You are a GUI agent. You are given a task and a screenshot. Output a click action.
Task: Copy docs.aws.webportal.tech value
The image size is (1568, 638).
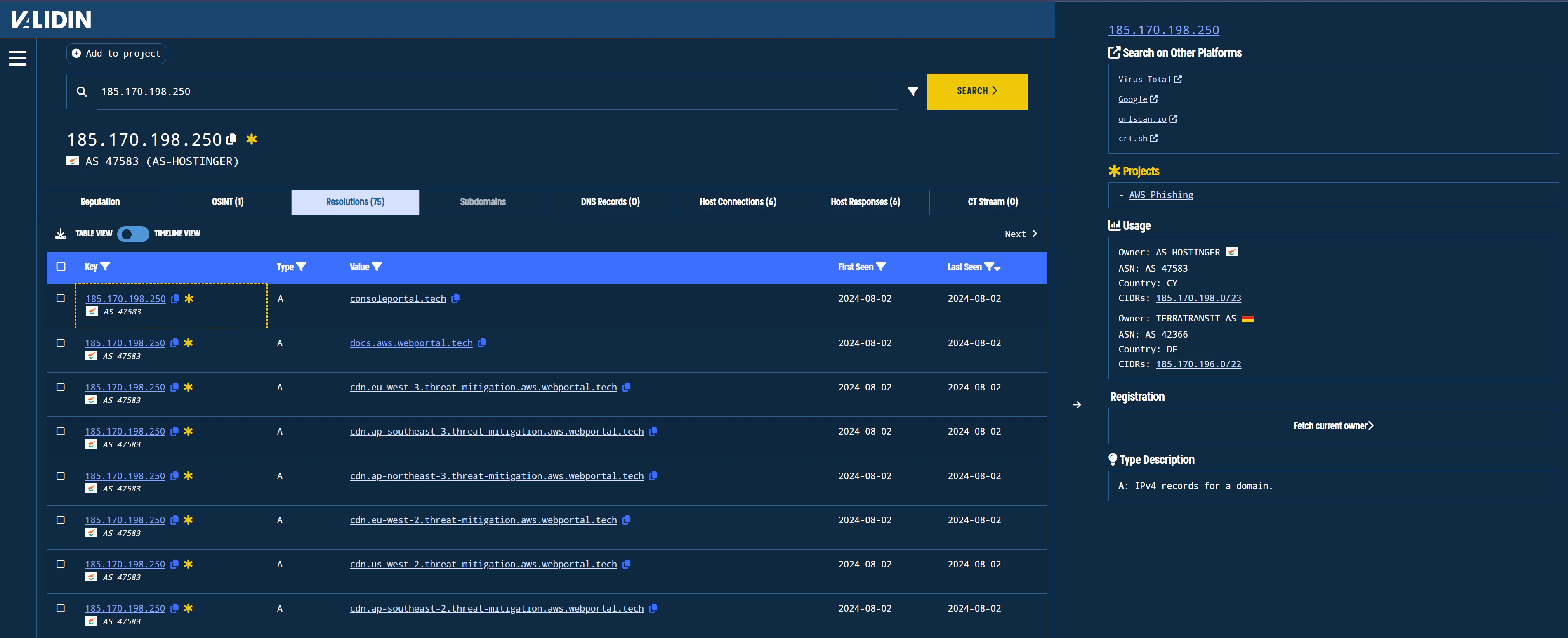click(482, 343)
